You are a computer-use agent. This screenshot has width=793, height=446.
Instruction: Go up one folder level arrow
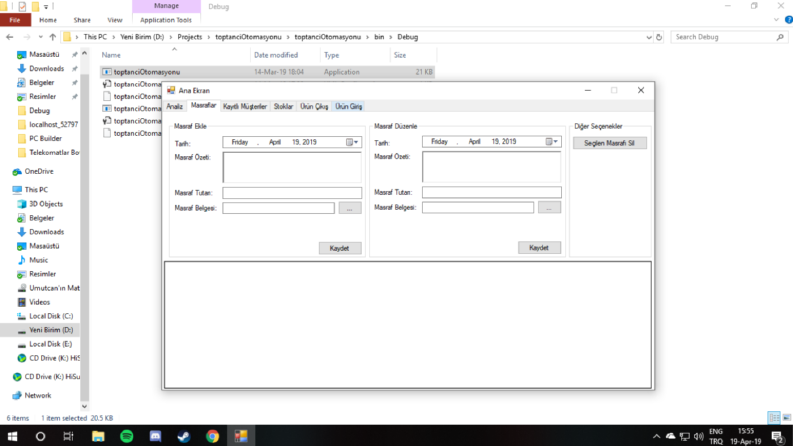tap(53, 37)
